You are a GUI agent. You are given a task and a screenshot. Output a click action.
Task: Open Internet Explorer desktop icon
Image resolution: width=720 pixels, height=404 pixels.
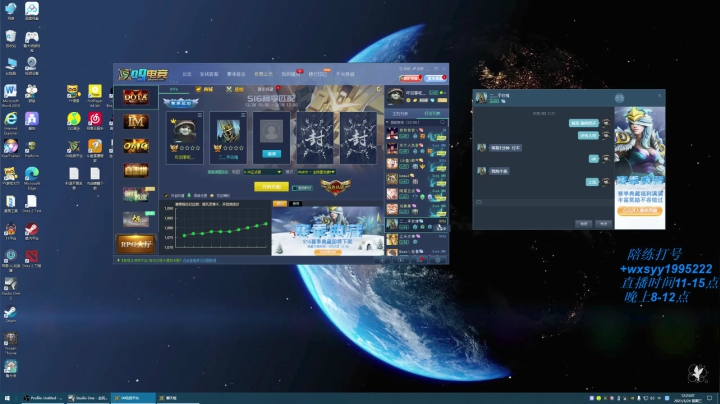click(x=11, y=122)
